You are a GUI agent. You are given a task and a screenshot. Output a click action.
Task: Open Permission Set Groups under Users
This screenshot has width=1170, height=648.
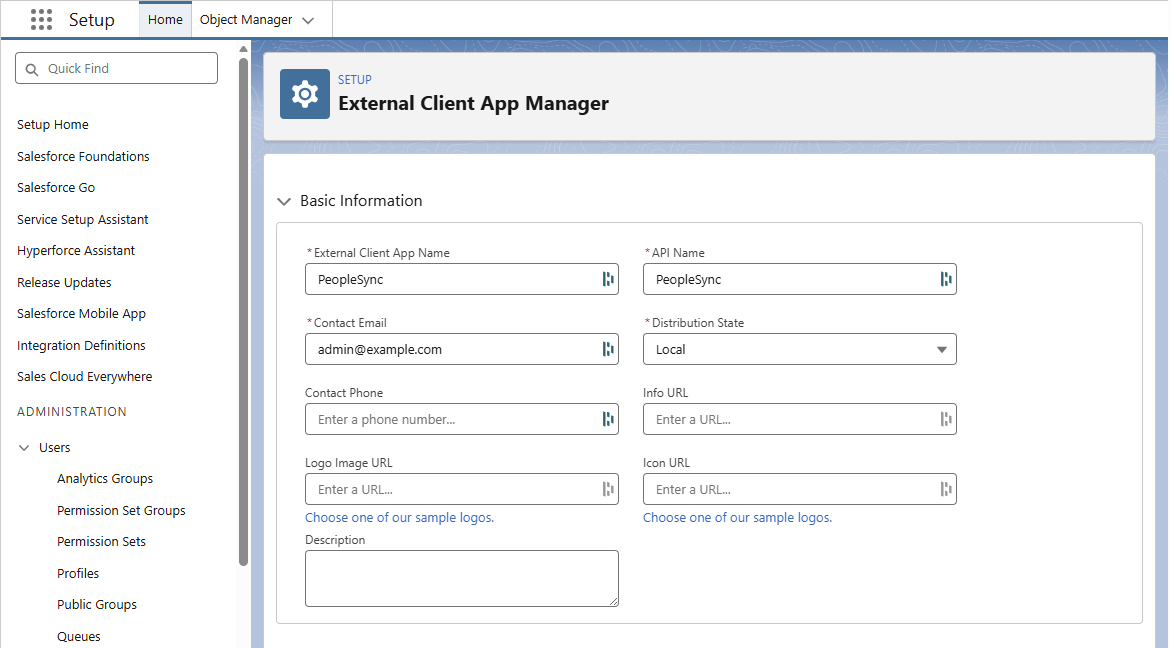[121, 511]
